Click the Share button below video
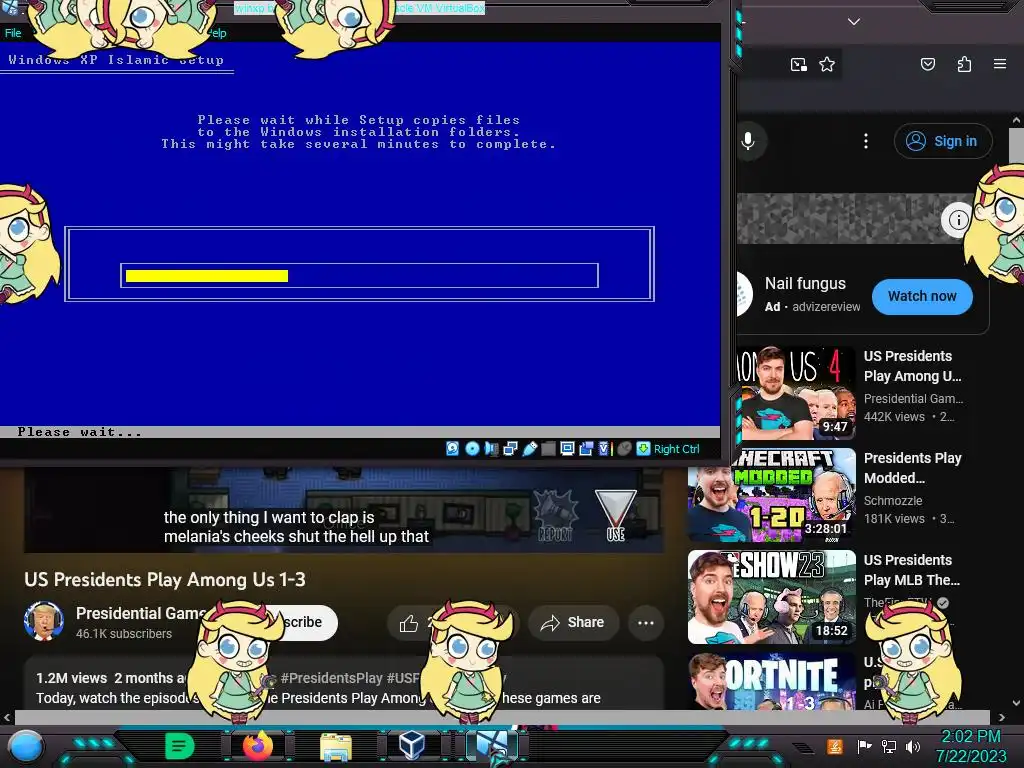 pyautogui.click(x=571, y=622)
